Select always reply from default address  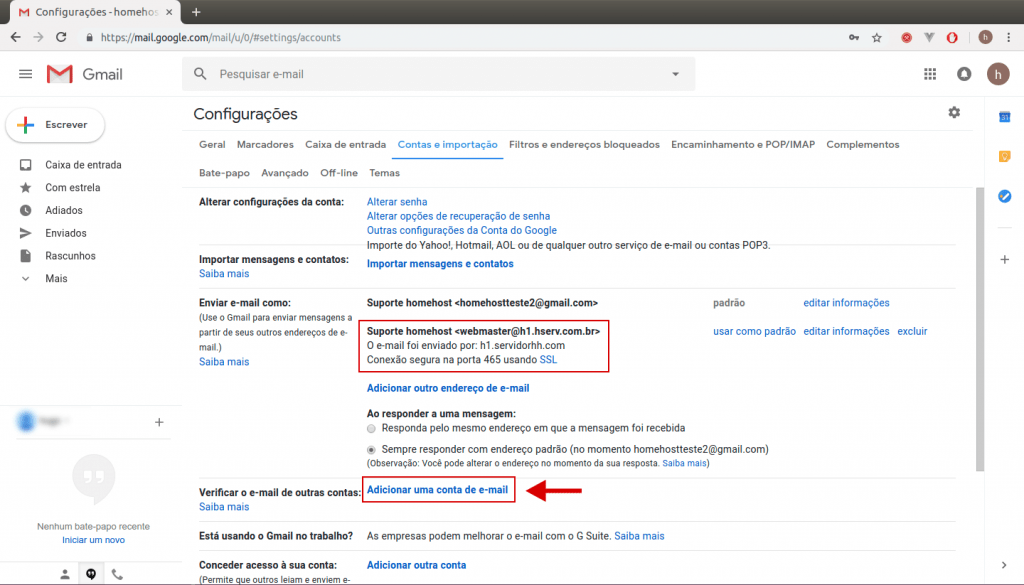[x=371, y=449]
